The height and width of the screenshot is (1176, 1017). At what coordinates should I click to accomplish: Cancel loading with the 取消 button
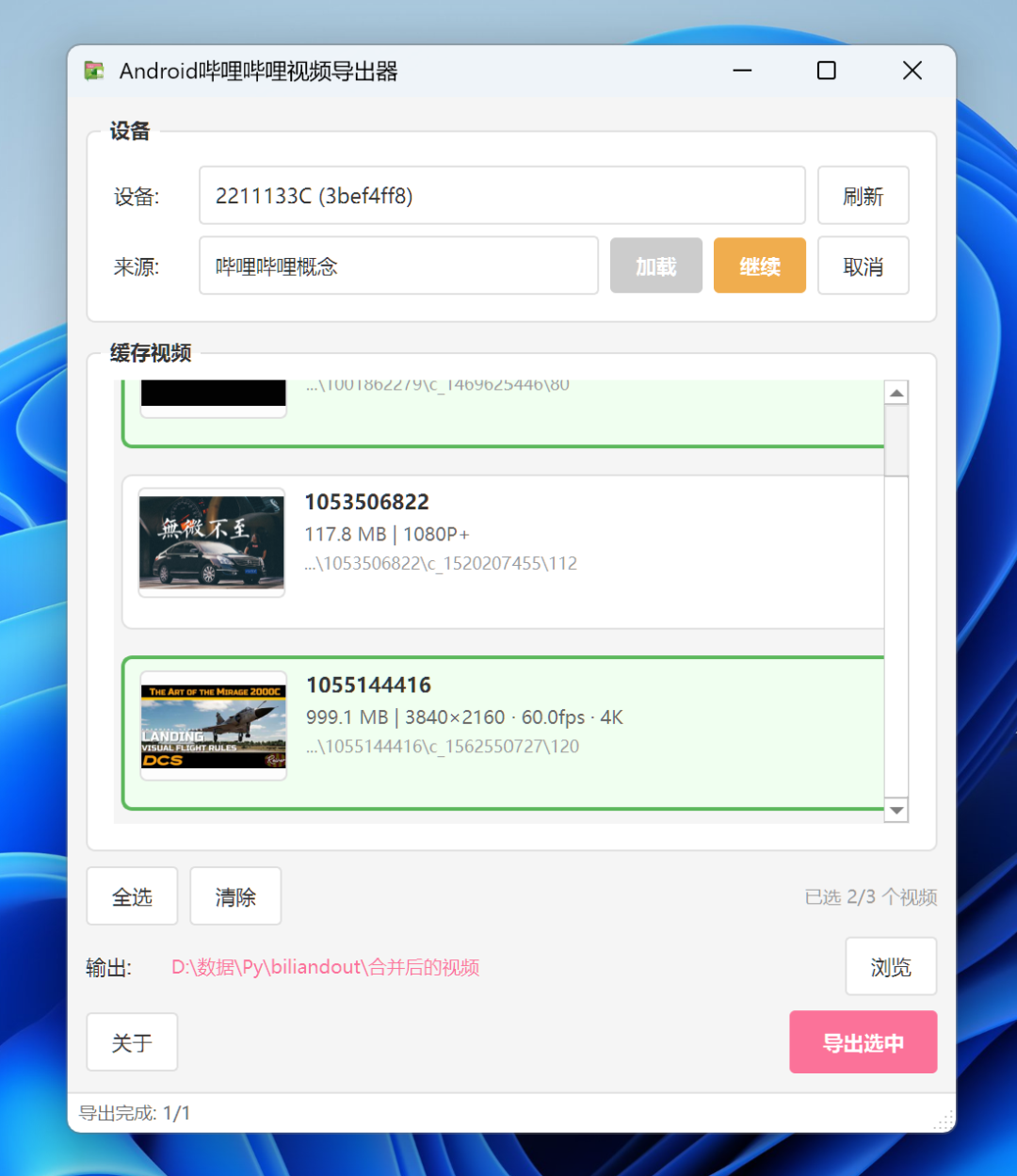(863, 266)
